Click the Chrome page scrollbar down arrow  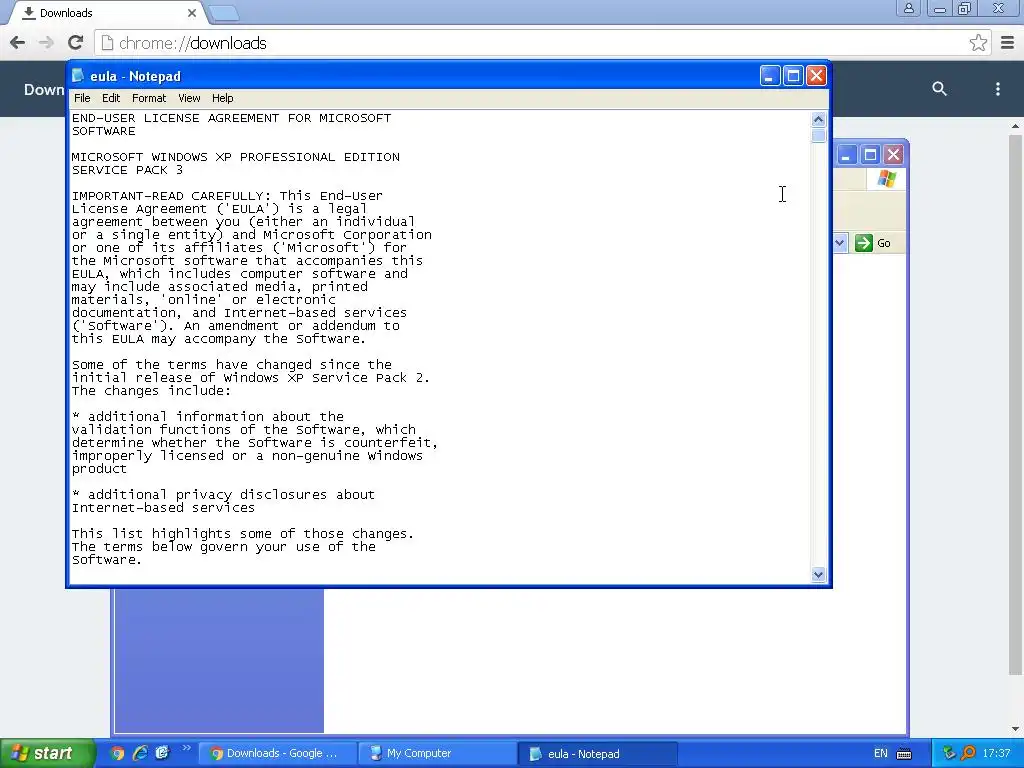(1016, 729)
